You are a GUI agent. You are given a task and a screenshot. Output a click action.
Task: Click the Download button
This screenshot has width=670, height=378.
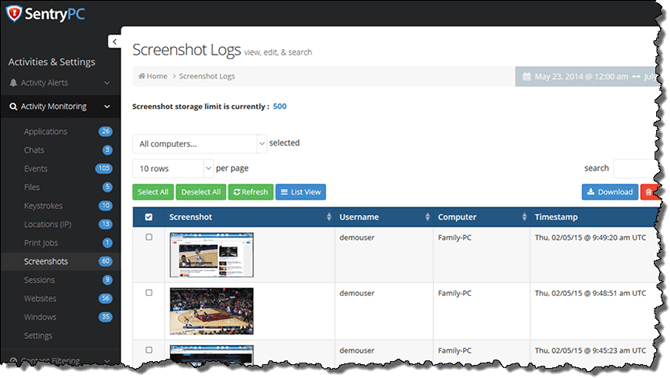[610, 192]
